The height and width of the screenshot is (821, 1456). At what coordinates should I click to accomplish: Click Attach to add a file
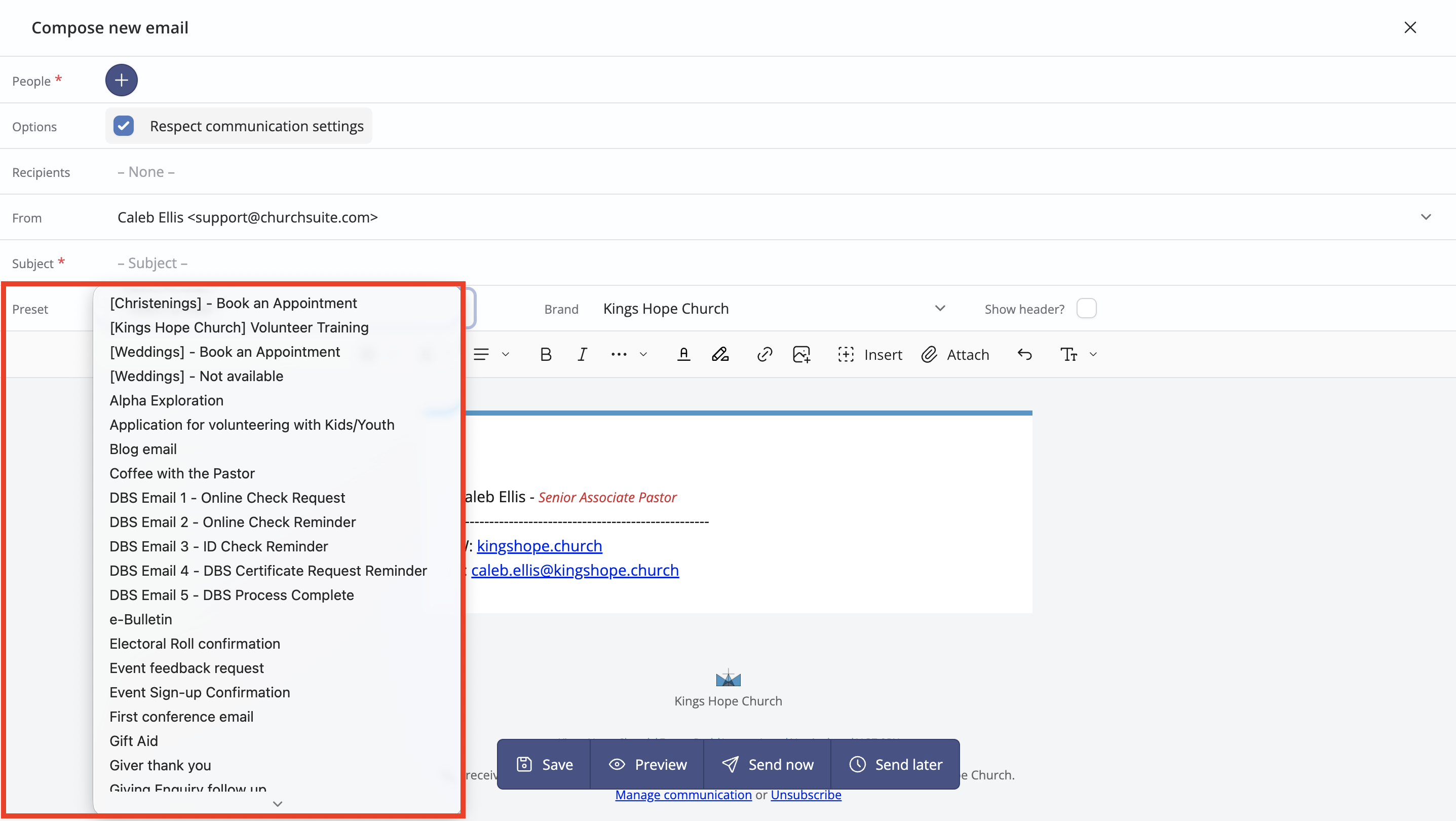[x=955, y=355]
